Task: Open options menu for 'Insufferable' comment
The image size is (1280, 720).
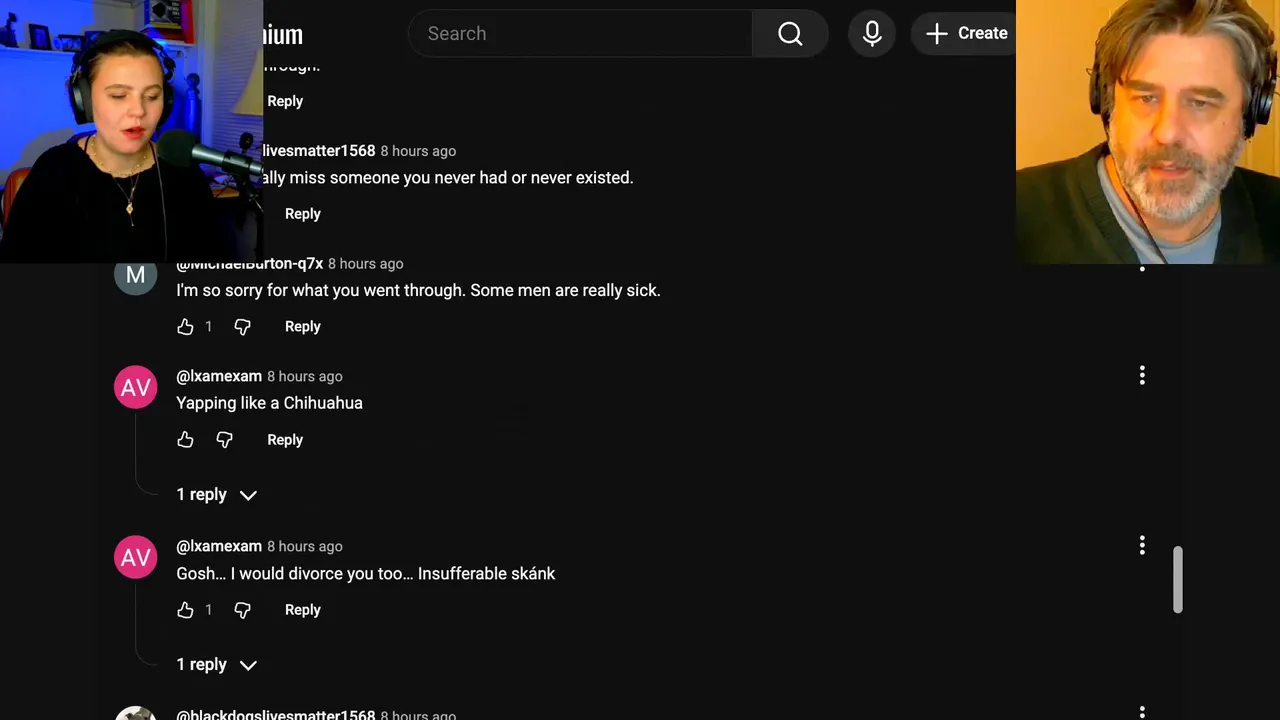Action: click(x=1142, y=546)
